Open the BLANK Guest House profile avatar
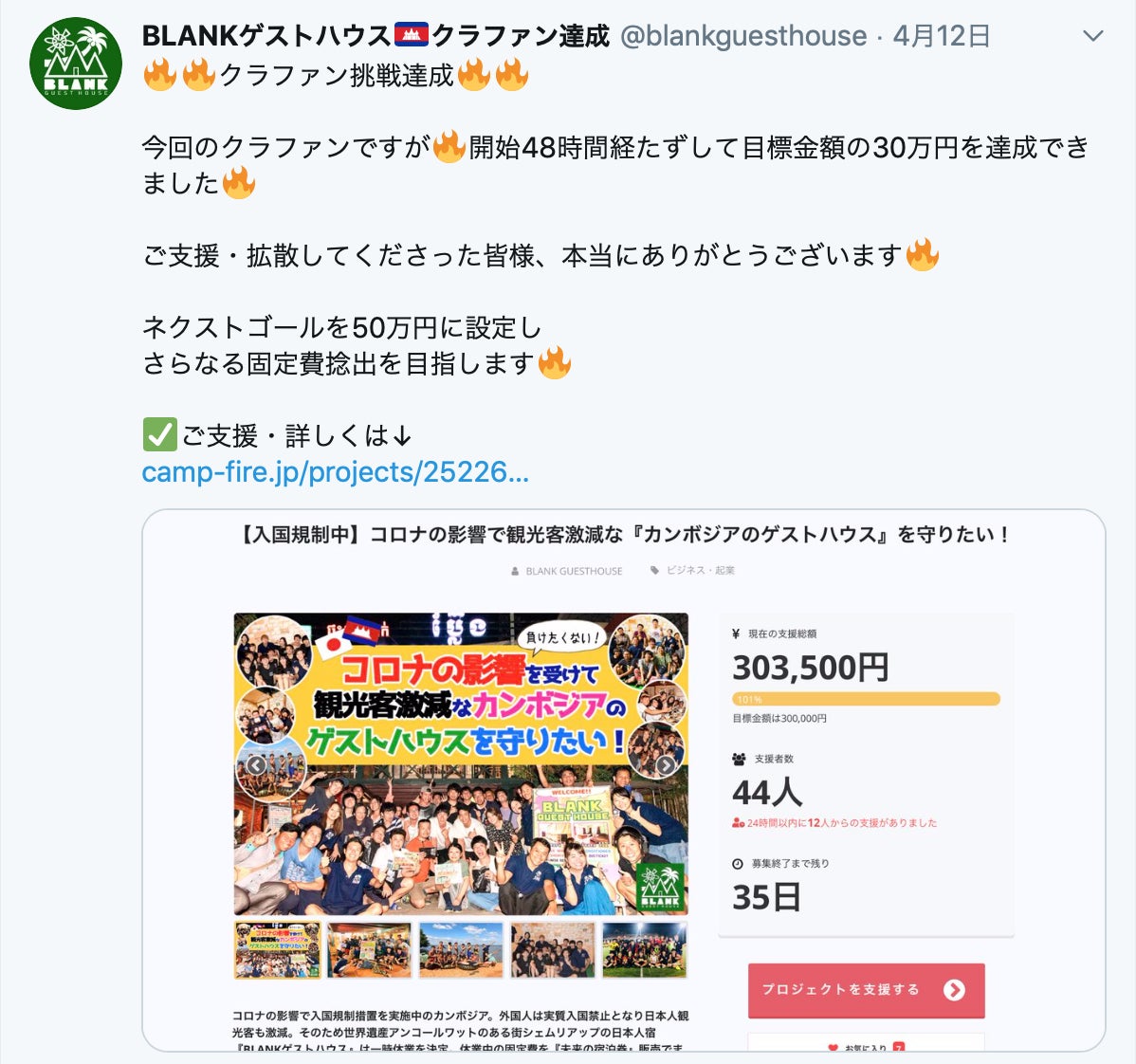1136x1064 pixels. 75,63
